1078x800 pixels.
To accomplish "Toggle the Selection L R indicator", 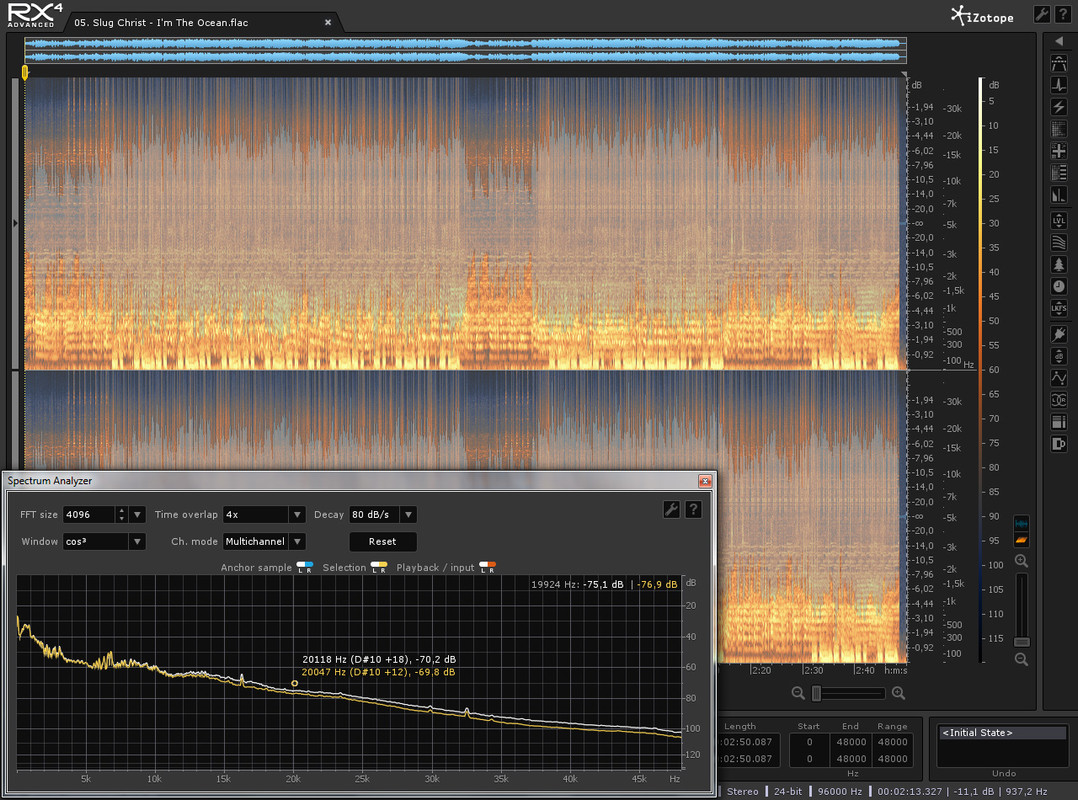I will (379, 567).
